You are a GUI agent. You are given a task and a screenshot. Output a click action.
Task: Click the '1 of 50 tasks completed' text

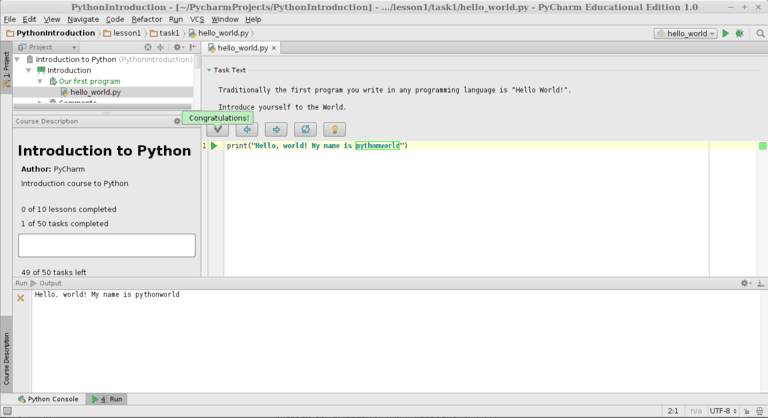65,223
